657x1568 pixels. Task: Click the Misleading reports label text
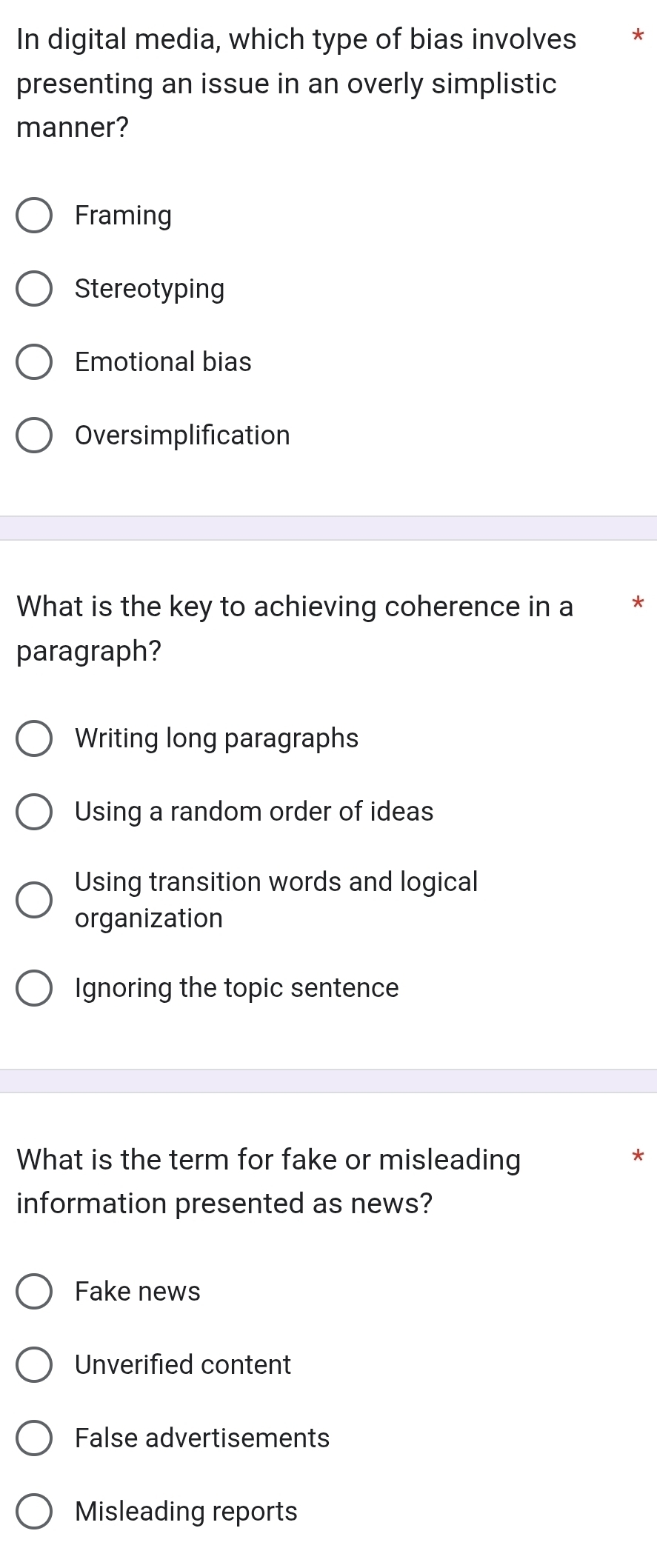tap(186, 1512)
